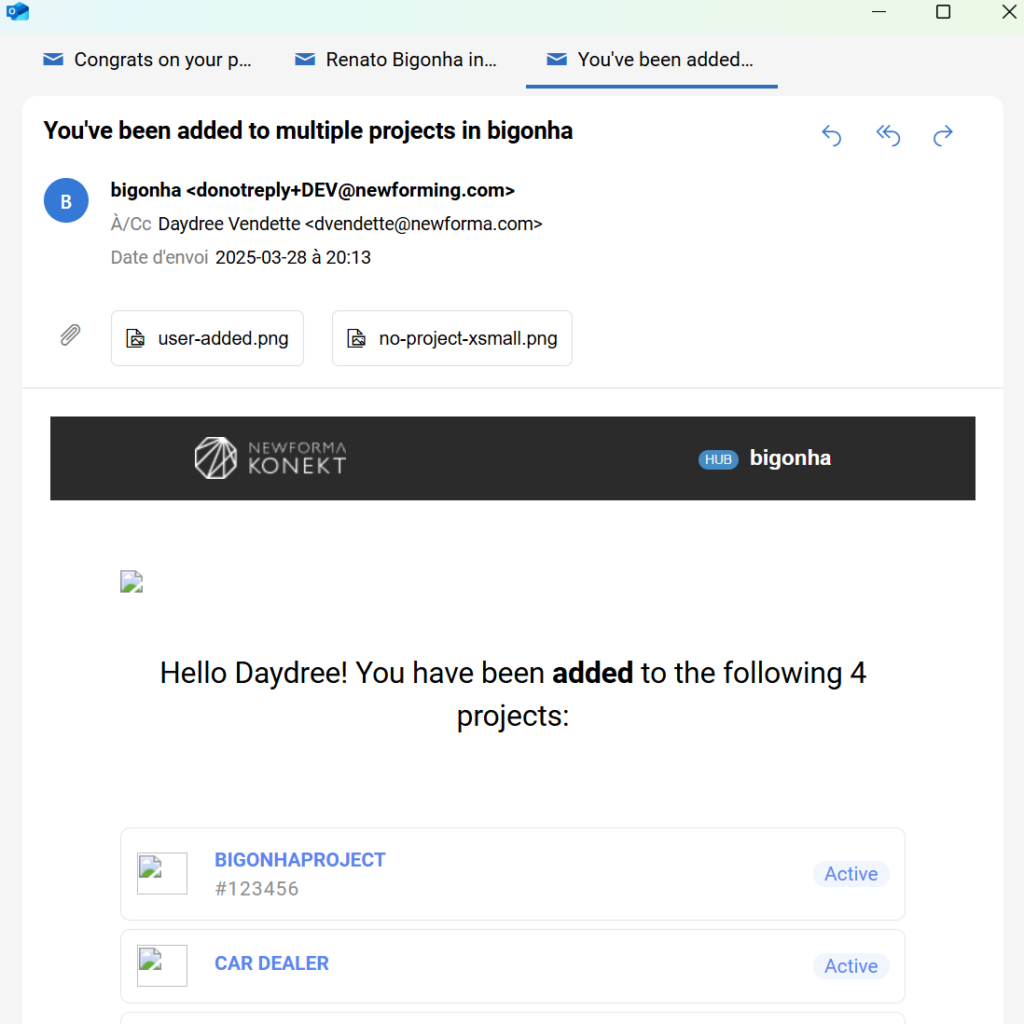Click the paperclip attachments icon
Viewport: 1024px width, 1024px height.
(x=71, y=335)
